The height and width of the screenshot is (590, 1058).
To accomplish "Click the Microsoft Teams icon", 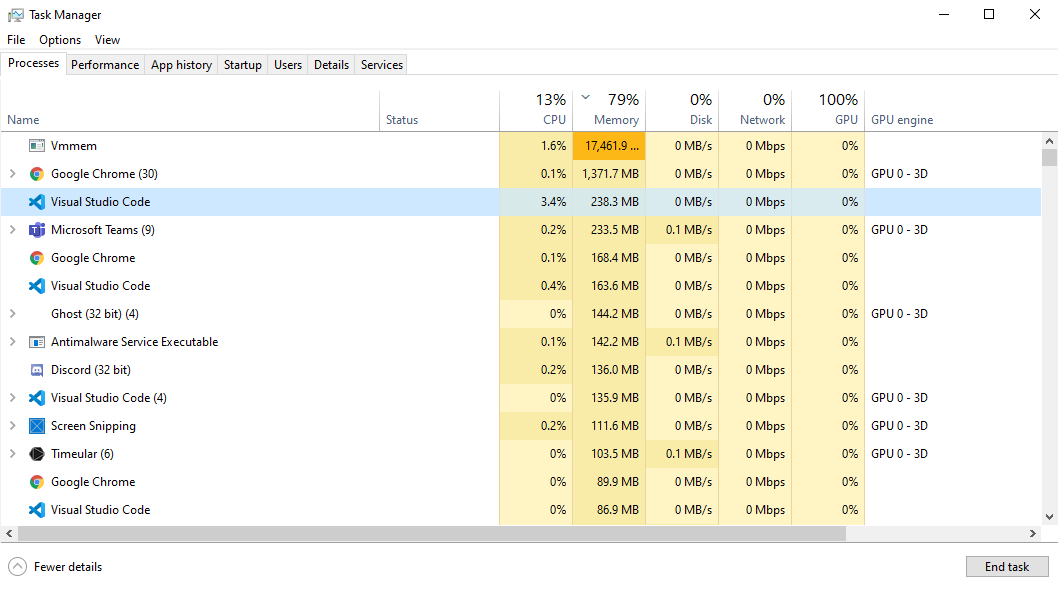I will [37, 230].
